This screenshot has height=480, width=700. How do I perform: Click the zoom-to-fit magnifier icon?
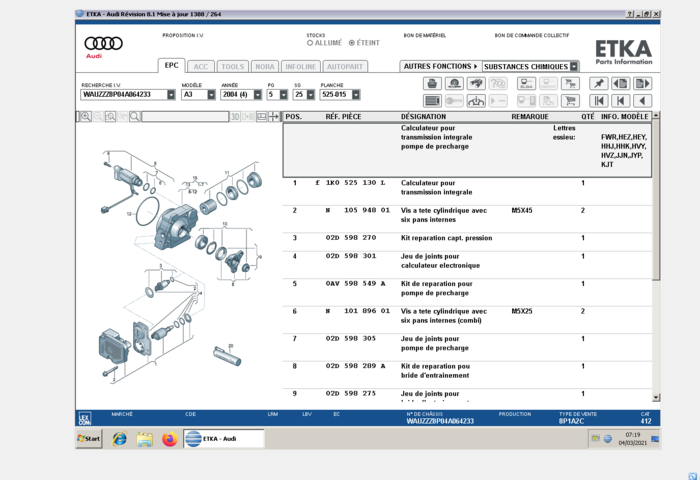110,117
